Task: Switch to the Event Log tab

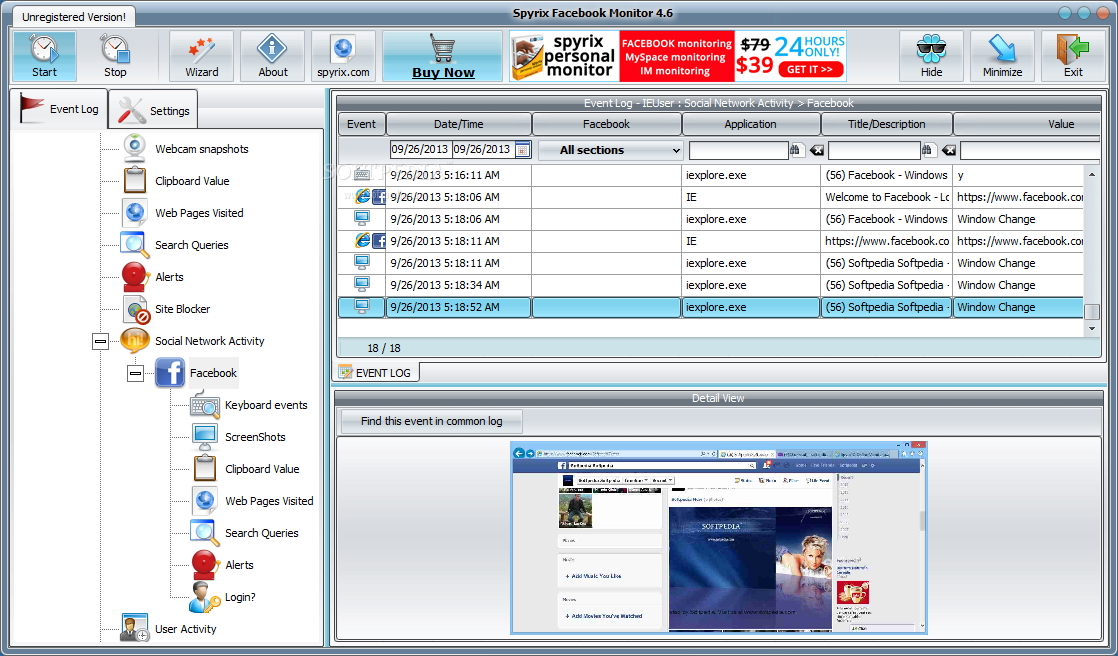Action: 59,109
